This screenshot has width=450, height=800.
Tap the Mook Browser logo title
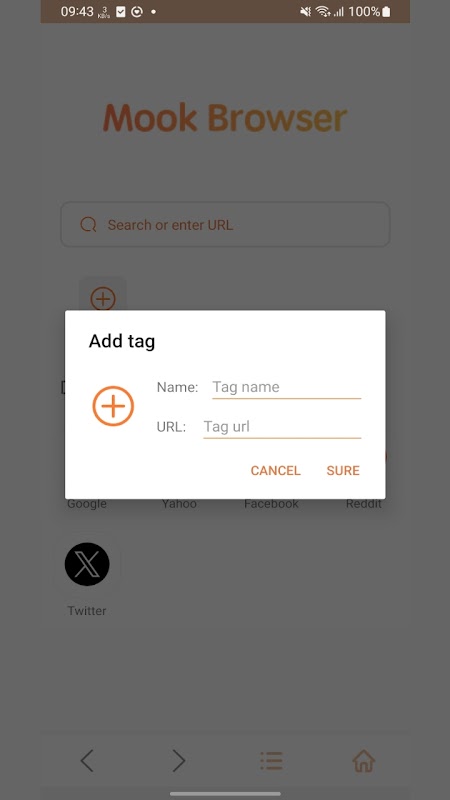coord(225,118)
